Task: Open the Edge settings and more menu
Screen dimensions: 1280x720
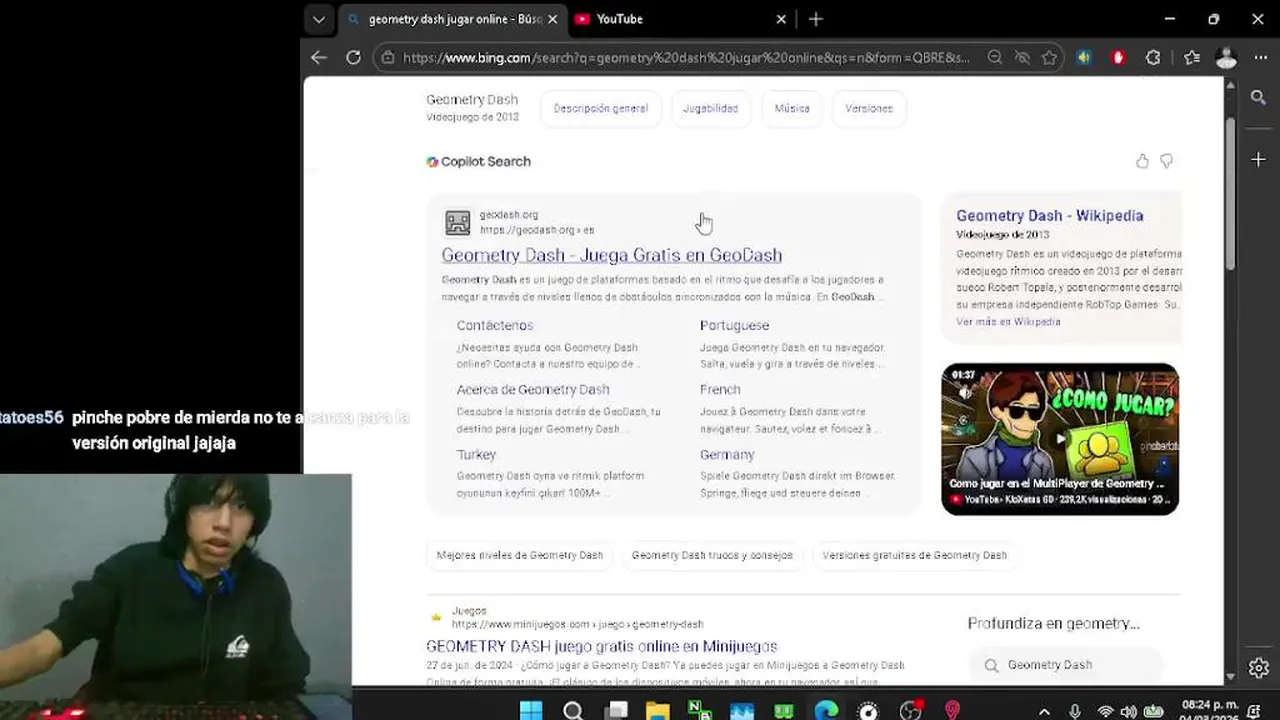Action: tap(1260, 58)
